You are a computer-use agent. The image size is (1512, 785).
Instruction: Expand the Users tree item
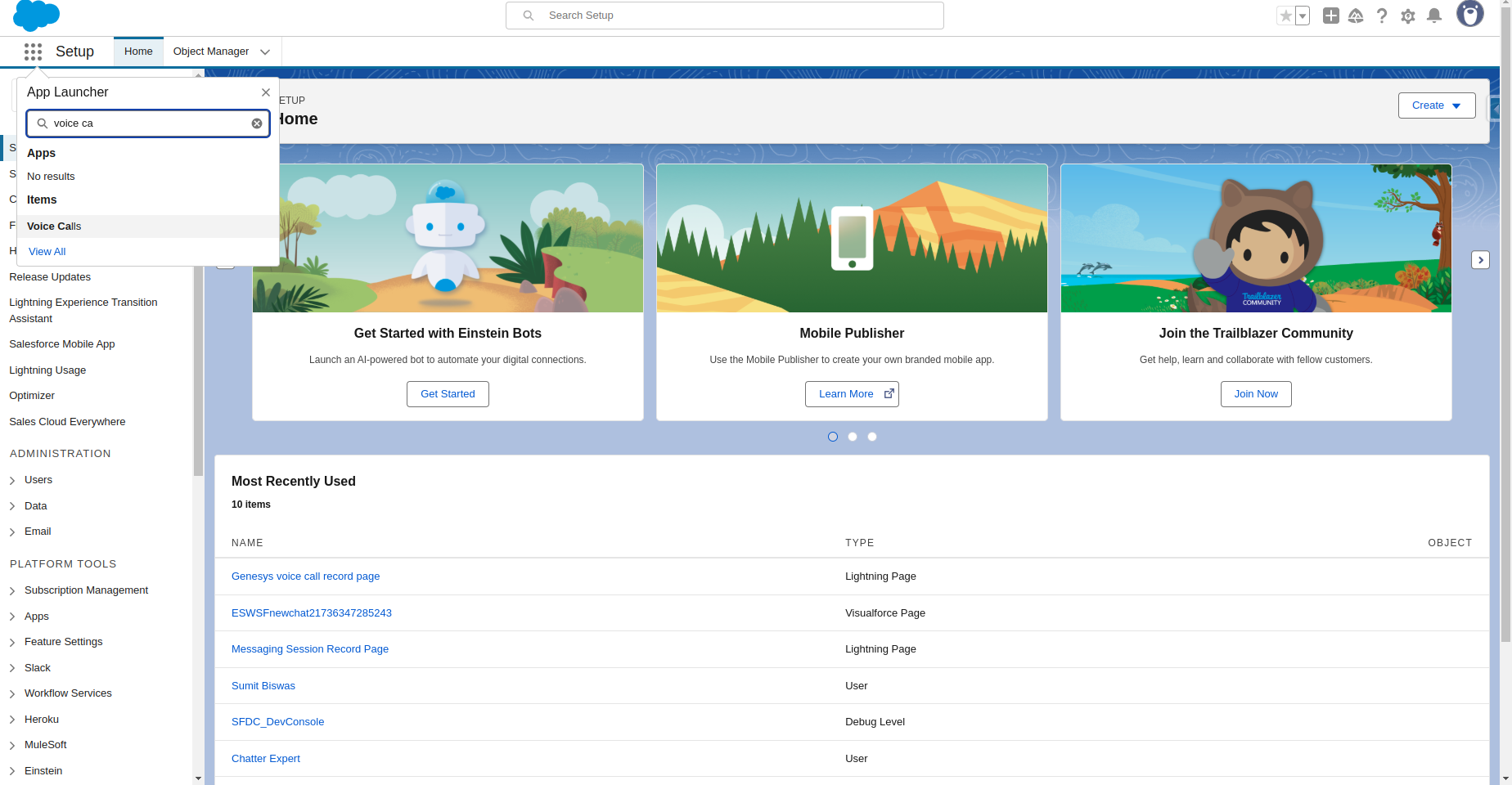12,480
